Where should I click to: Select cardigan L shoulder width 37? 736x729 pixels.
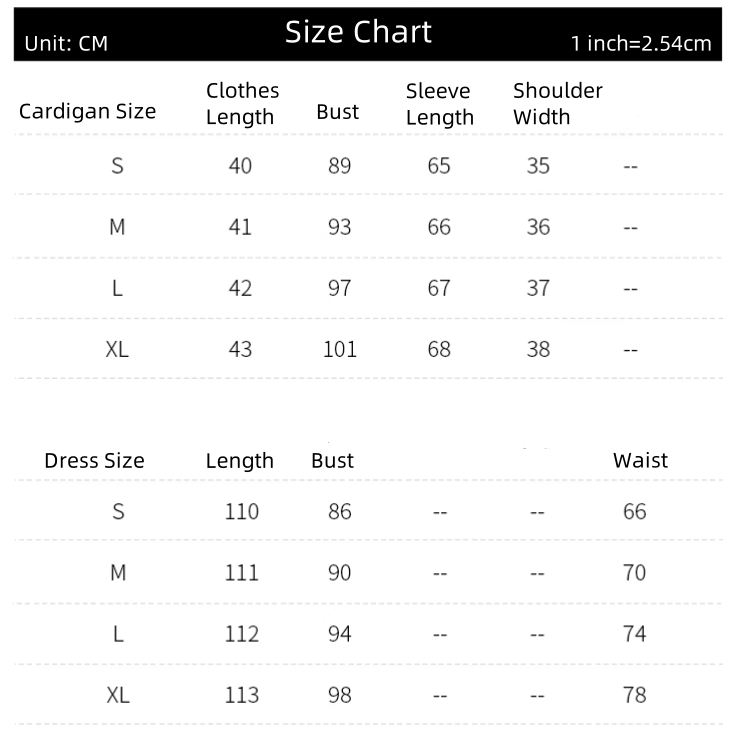538,288
